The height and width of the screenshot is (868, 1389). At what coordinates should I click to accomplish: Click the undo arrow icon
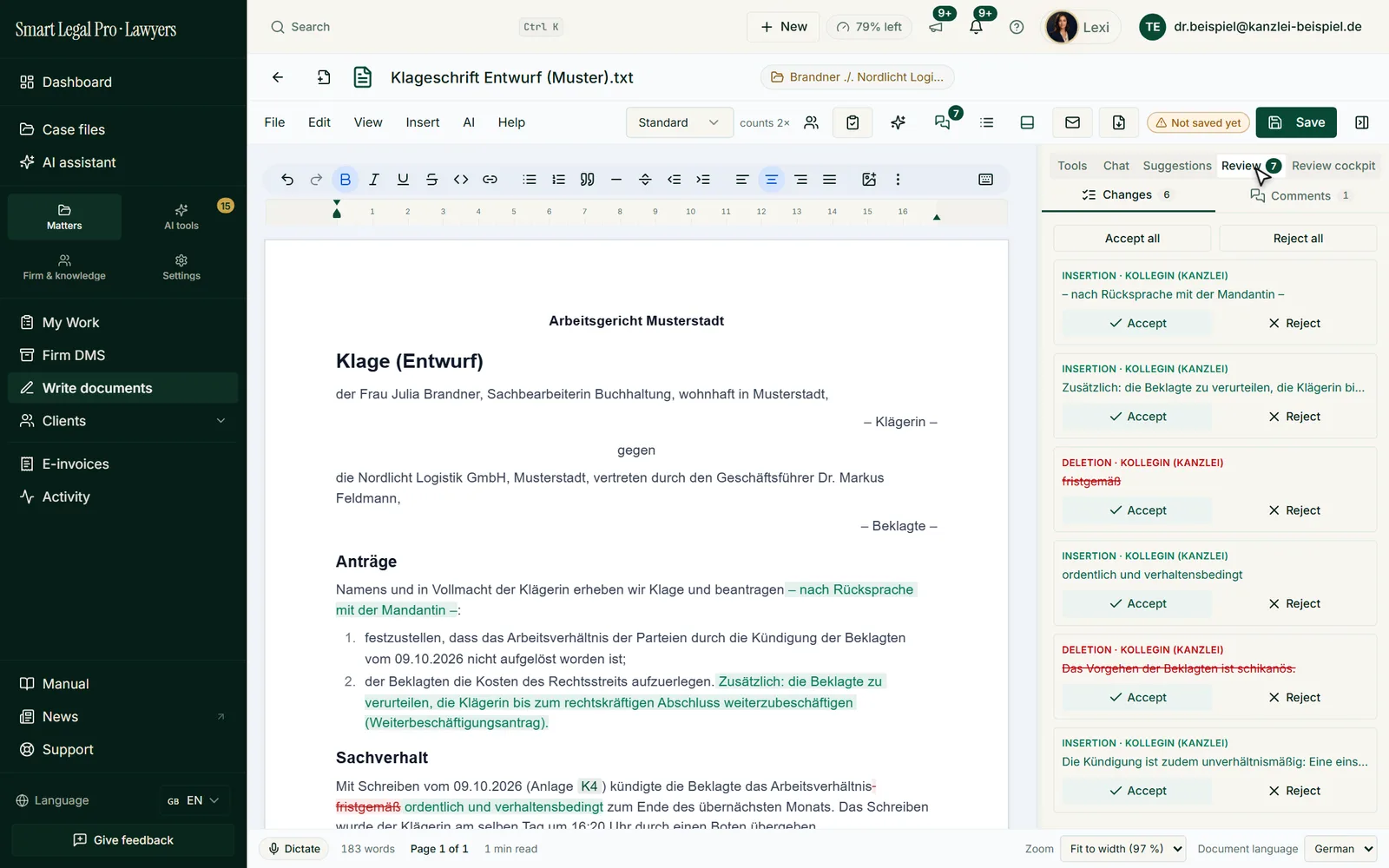pyautogui.click(x=287, y=180)
